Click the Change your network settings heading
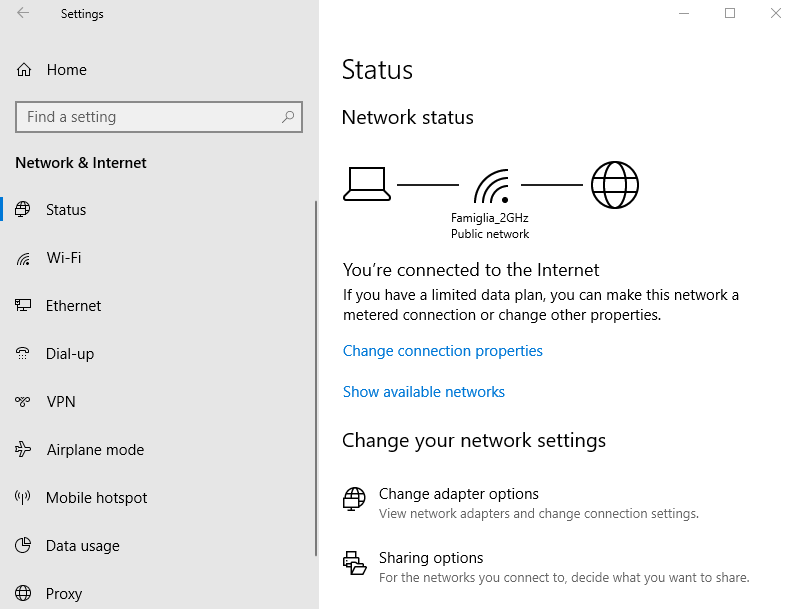789x609 pixels. pyautogui.click(x=474, y=440)
